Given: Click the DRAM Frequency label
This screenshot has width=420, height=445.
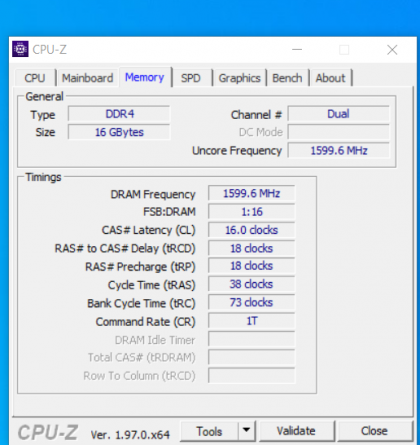Looking at the screenshot, I should [153, 194].
